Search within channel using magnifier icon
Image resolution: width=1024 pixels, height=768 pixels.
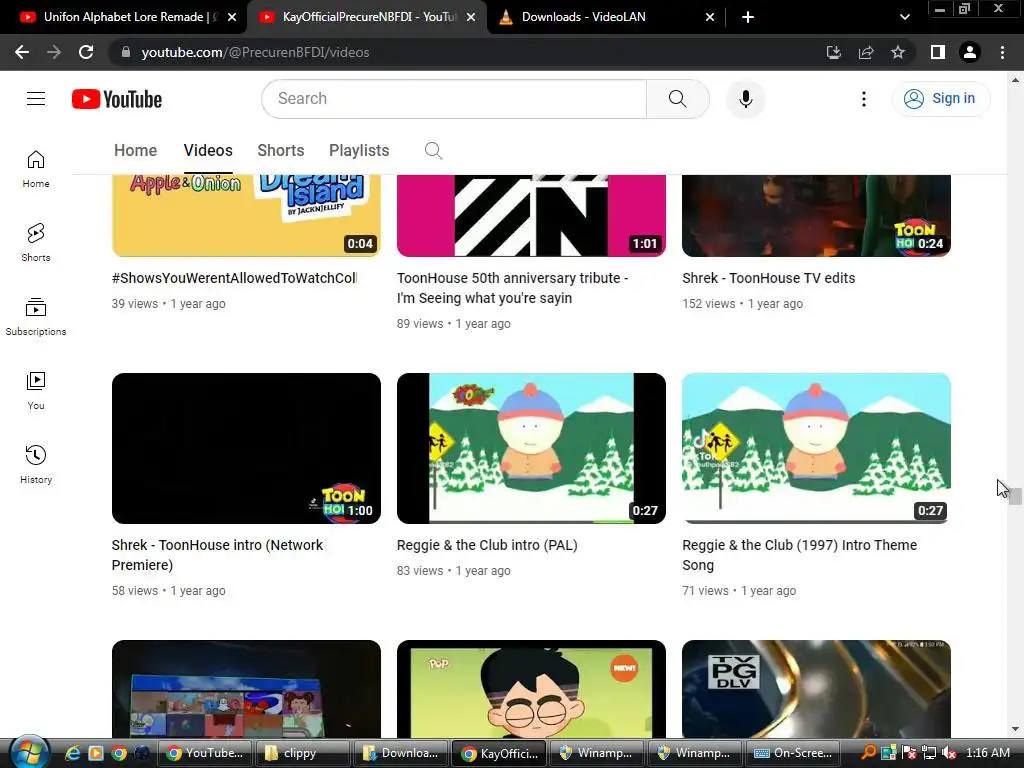click(433, 151)
